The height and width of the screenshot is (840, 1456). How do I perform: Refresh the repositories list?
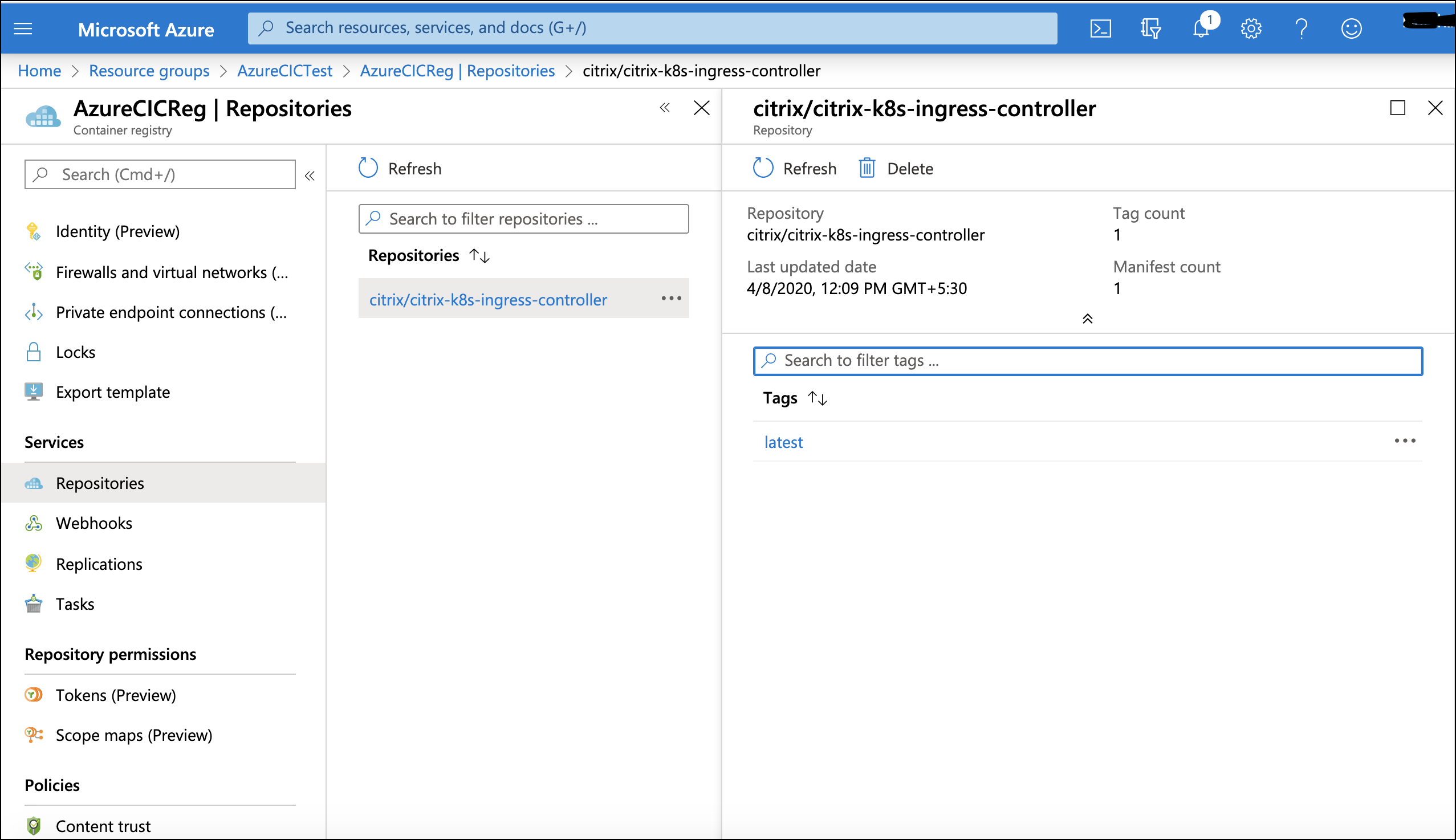click(400, 168)
